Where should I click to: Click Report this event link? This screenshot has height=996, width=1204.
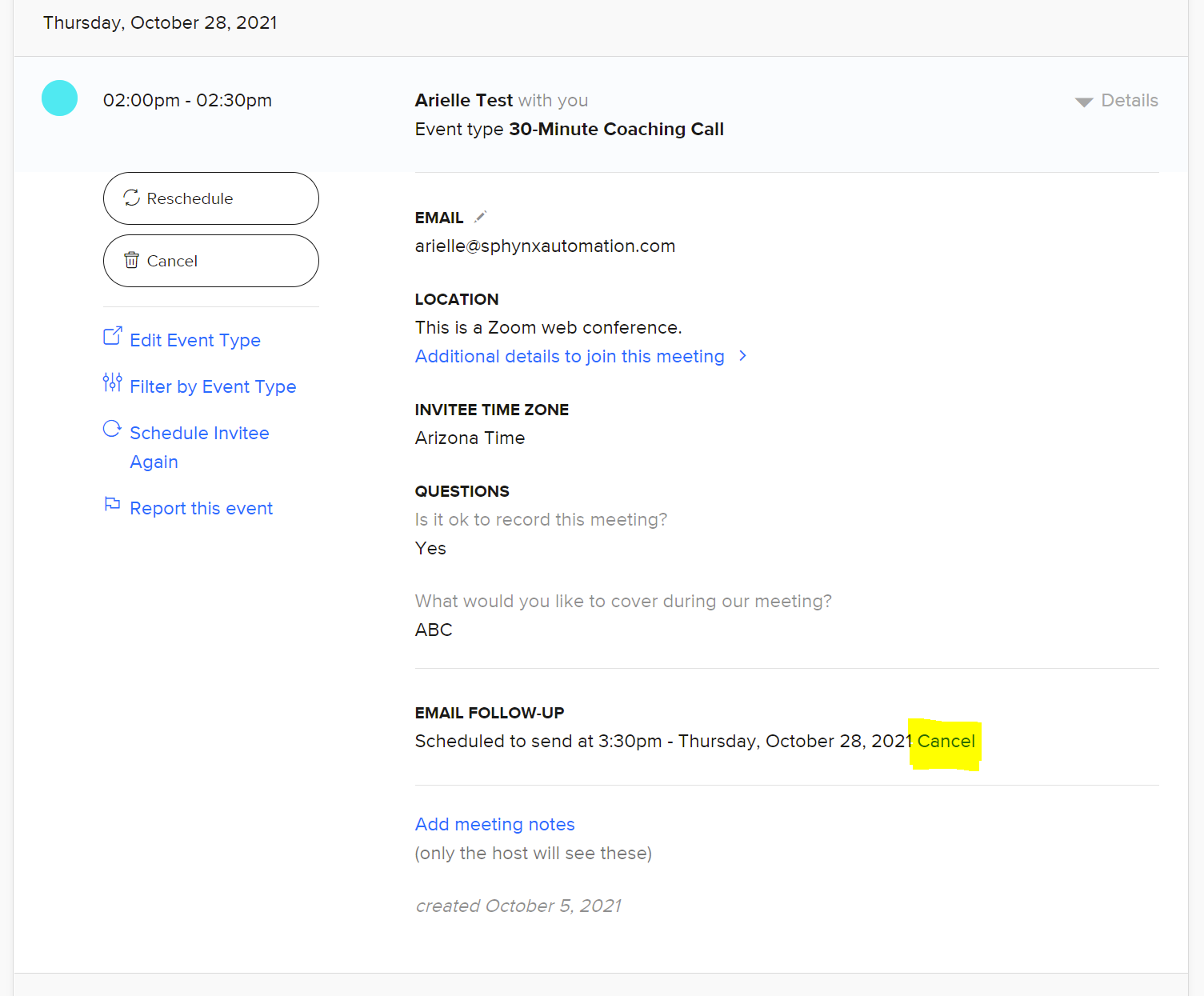pos(201,509)
